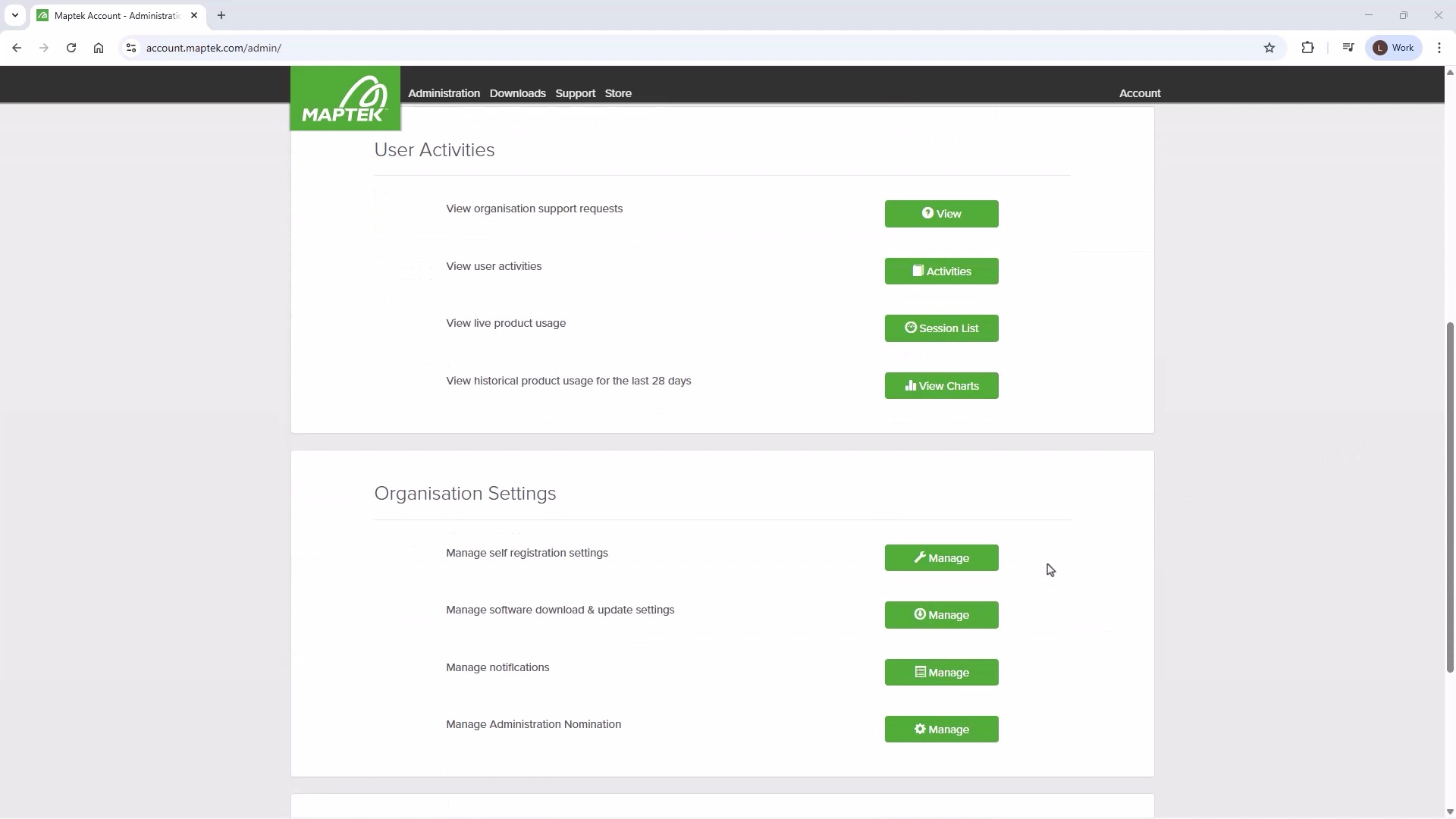Open the Store navigation link

click(618, 93)
